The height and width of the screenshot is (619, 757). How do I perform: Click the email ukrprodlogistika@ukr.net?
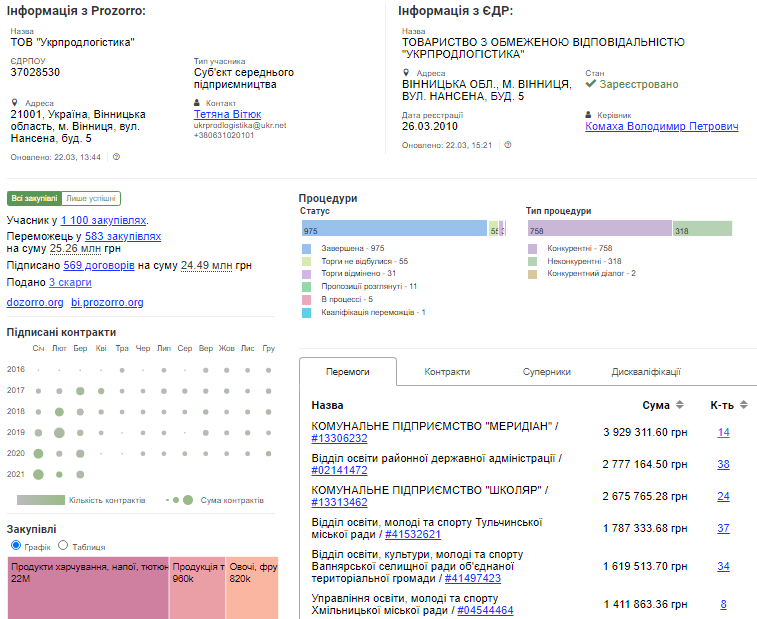[240, 125]
